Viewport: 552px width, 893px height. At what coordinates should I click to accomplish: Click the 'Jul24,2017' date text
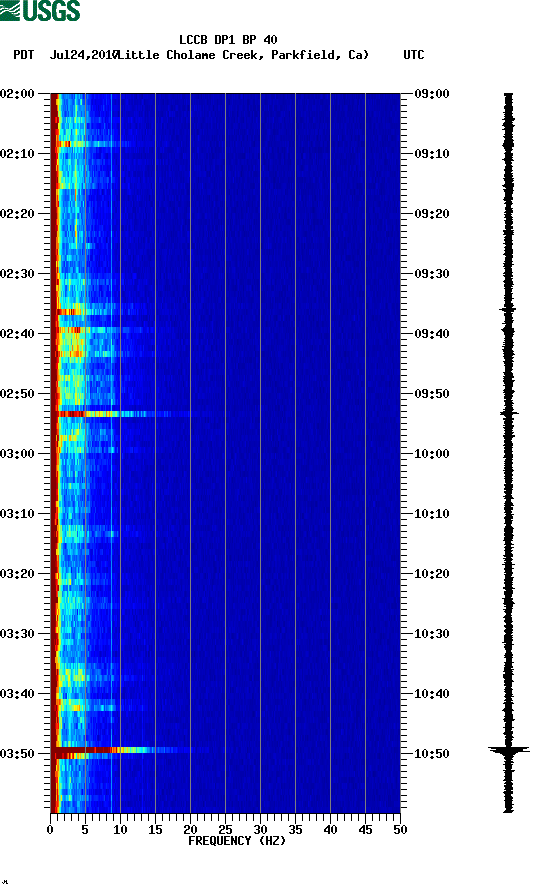click(x=84, y=55)
